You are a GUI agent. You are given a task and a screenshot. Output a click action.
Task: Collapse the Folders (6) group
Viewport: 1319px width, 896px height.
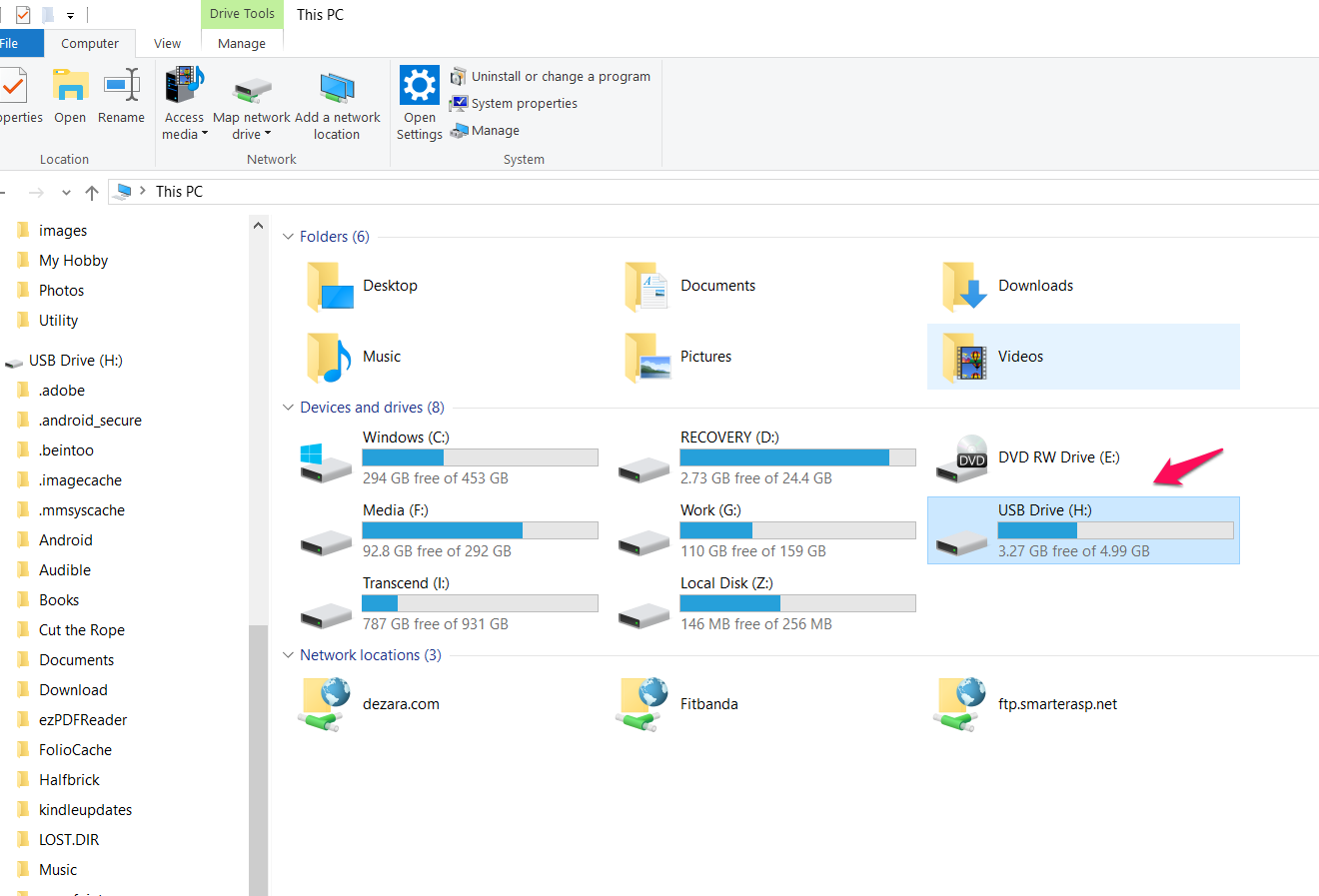pos(288,237)
